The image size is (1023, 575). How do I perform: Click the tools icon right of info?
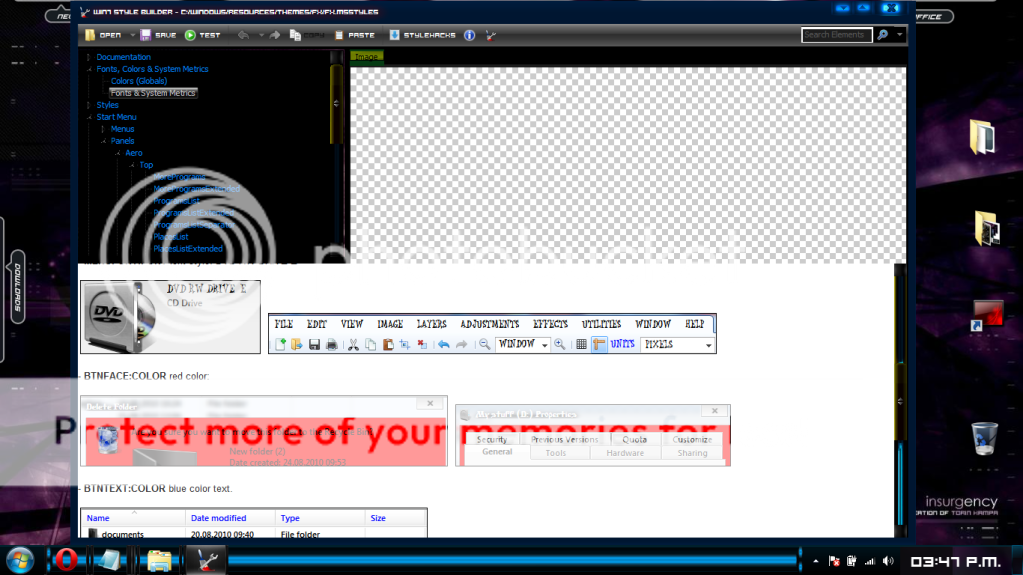[x=490, y=35]
